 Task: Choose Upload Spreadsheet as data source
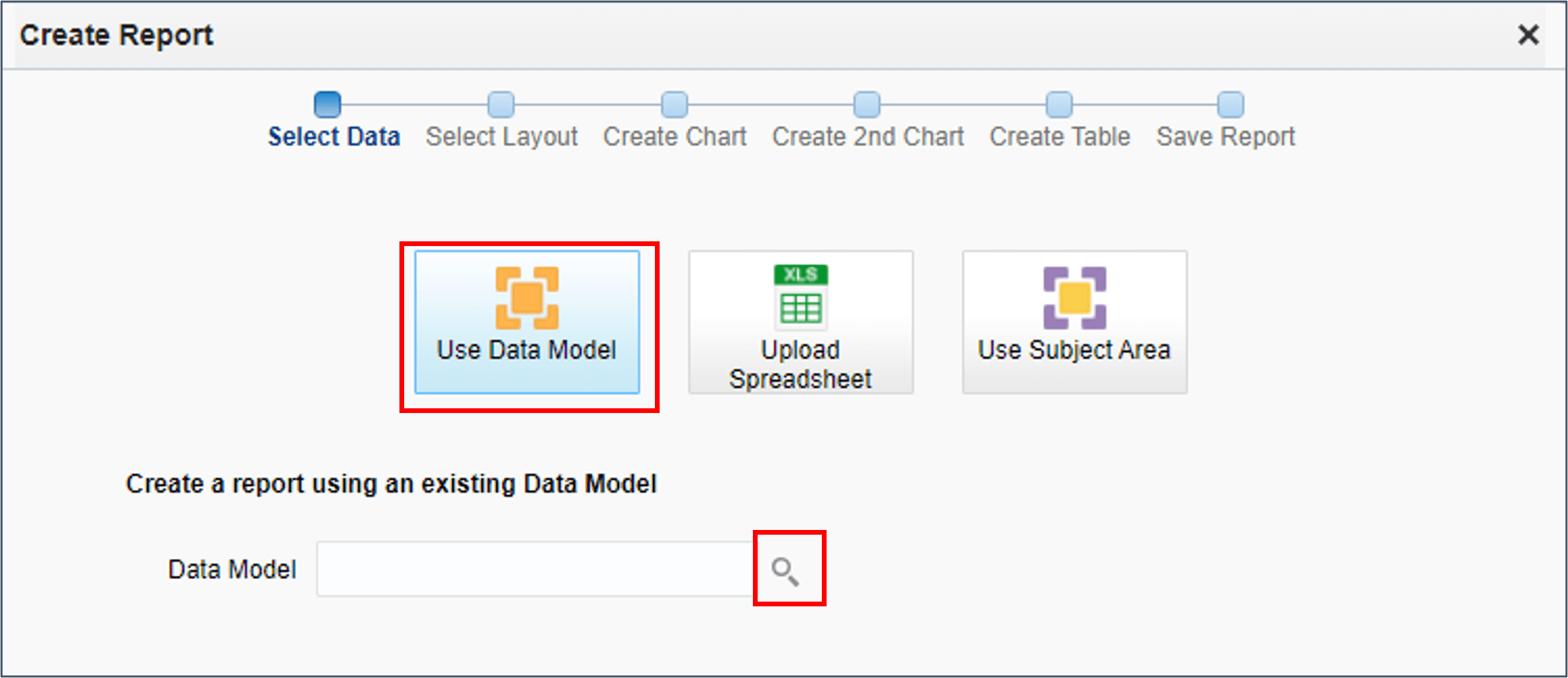pyautogui.click(x=801, y=322)
